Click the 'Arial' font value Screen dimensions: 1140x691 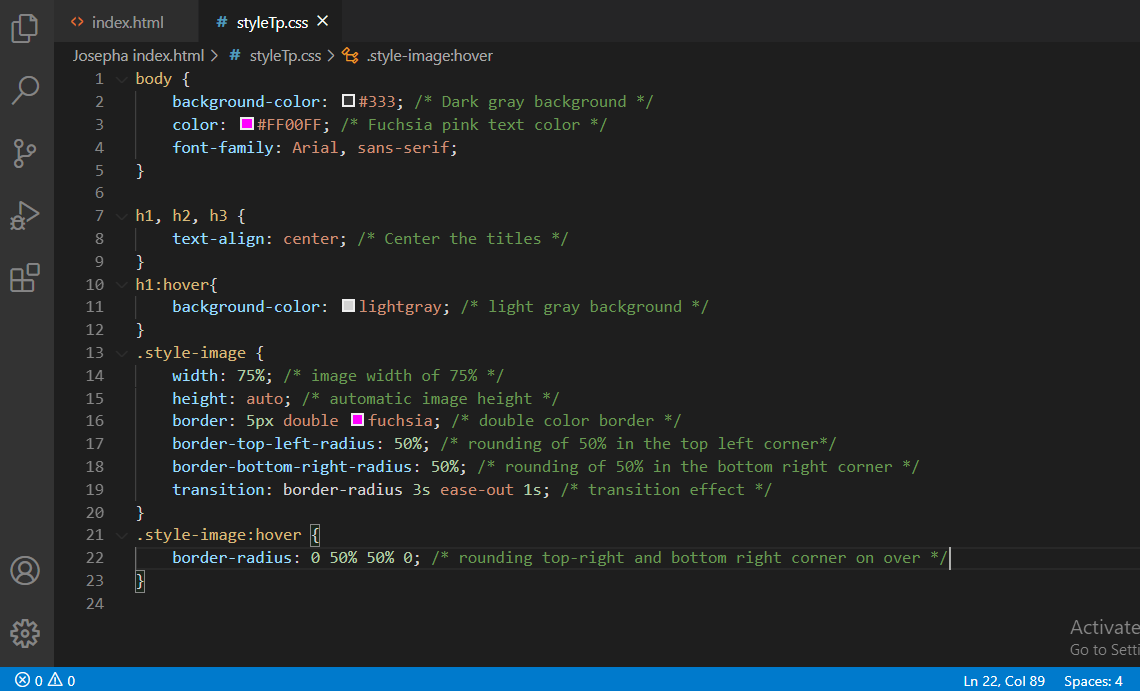315,148
